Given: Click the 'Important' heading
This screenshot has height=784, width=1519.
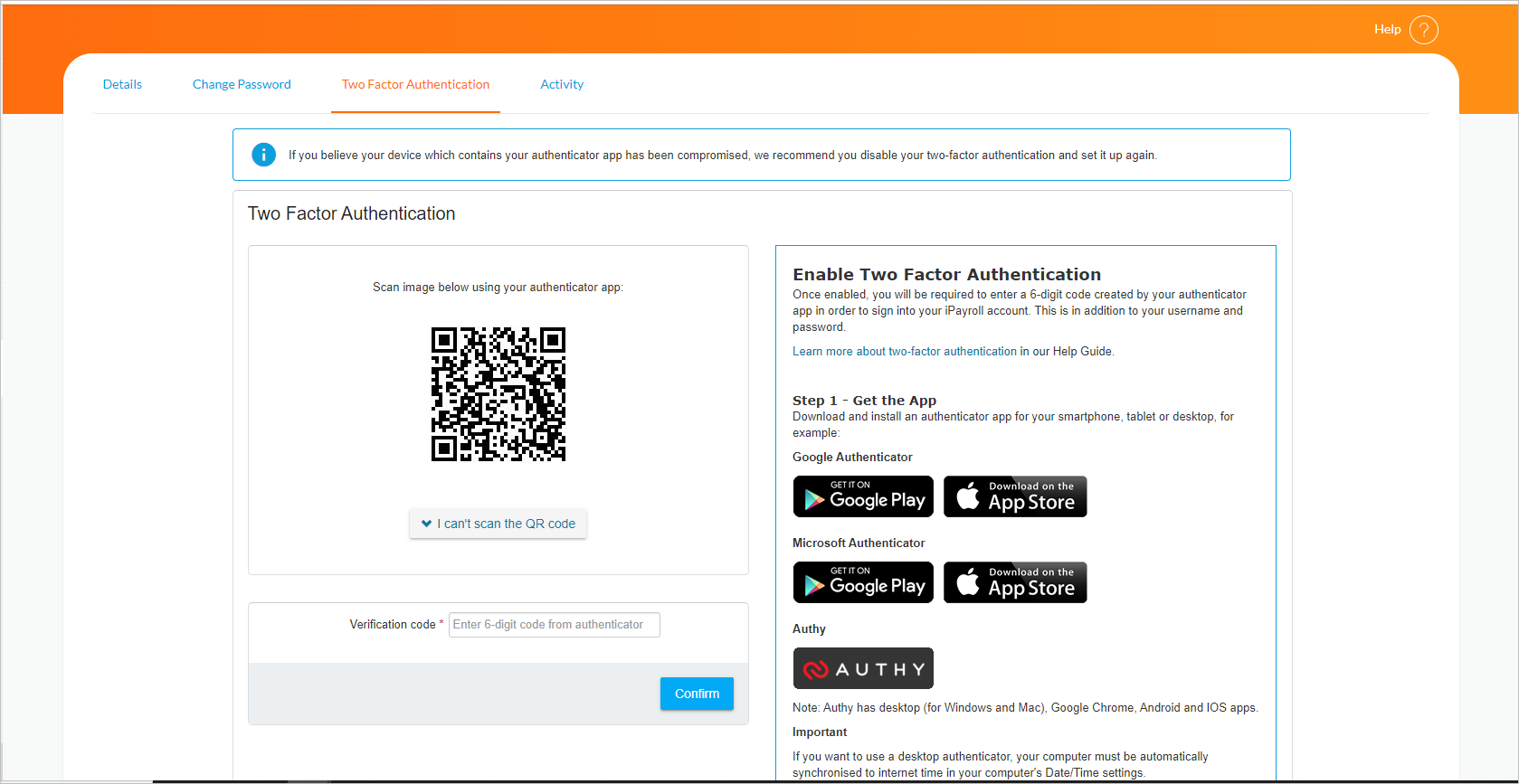Looking at the screenshot, I should coord(820,732).
